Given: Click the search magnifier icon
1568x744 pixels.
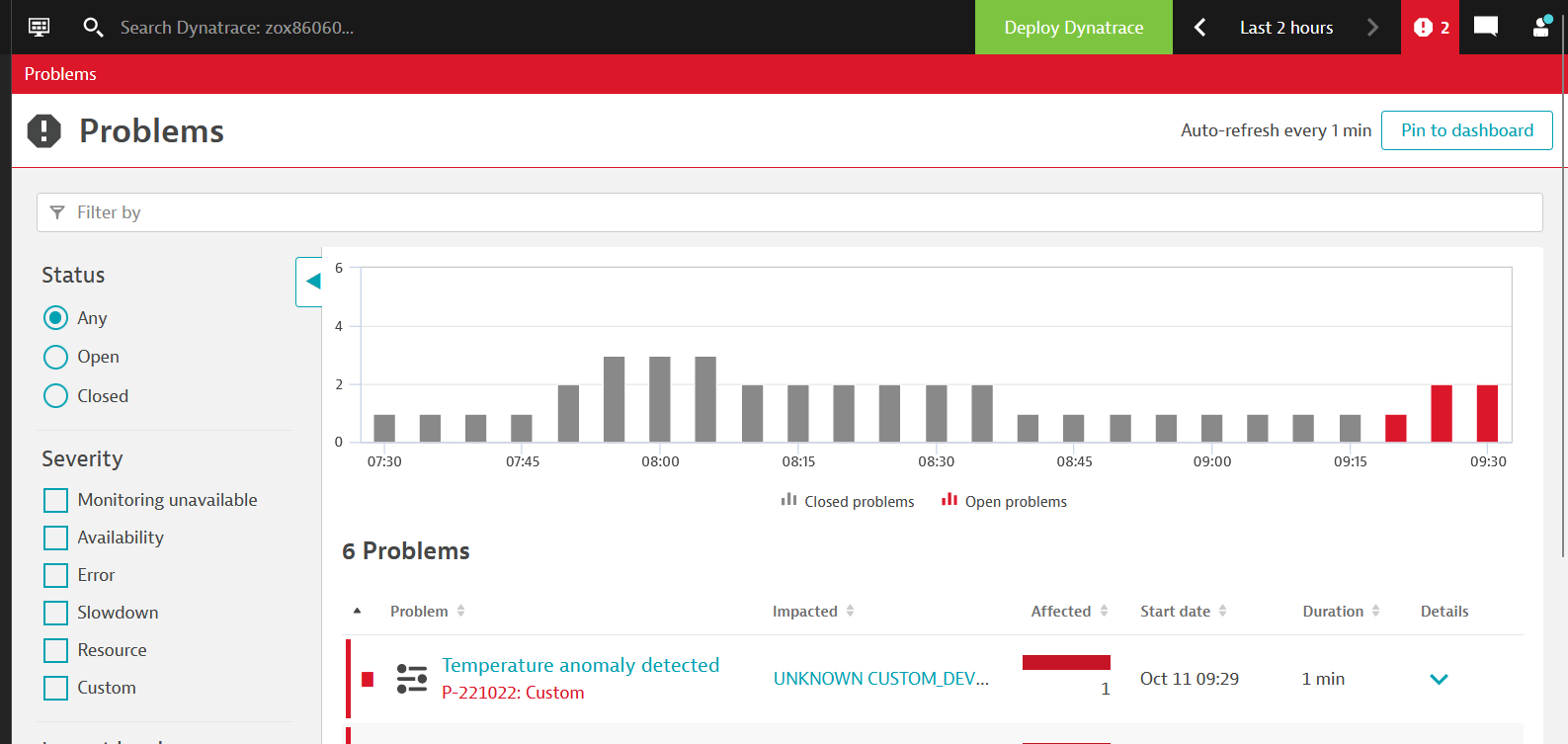Looking at the screenshot, I should point(93,27).
